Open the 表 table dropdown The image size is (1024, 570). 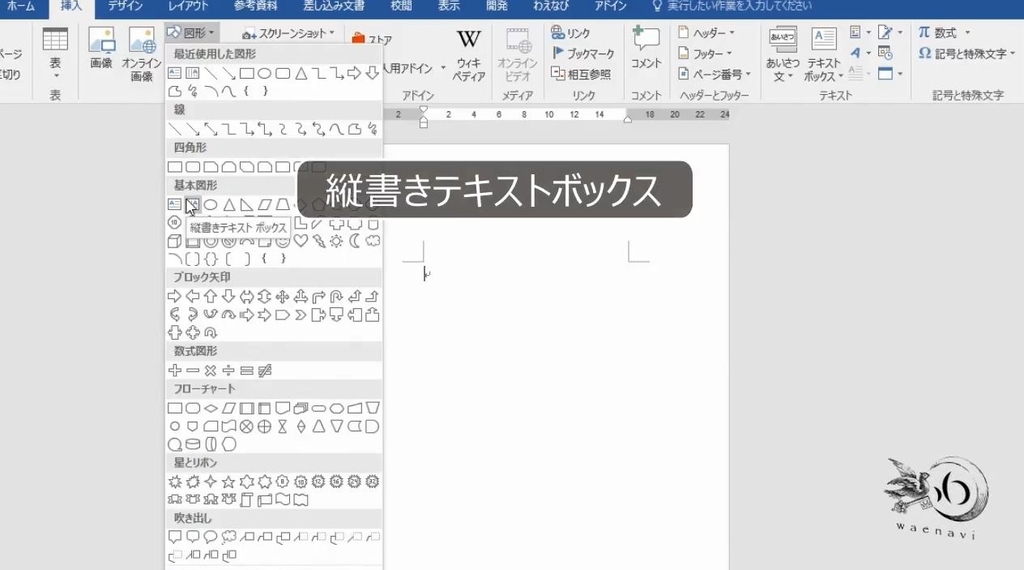tap(55, 55)
